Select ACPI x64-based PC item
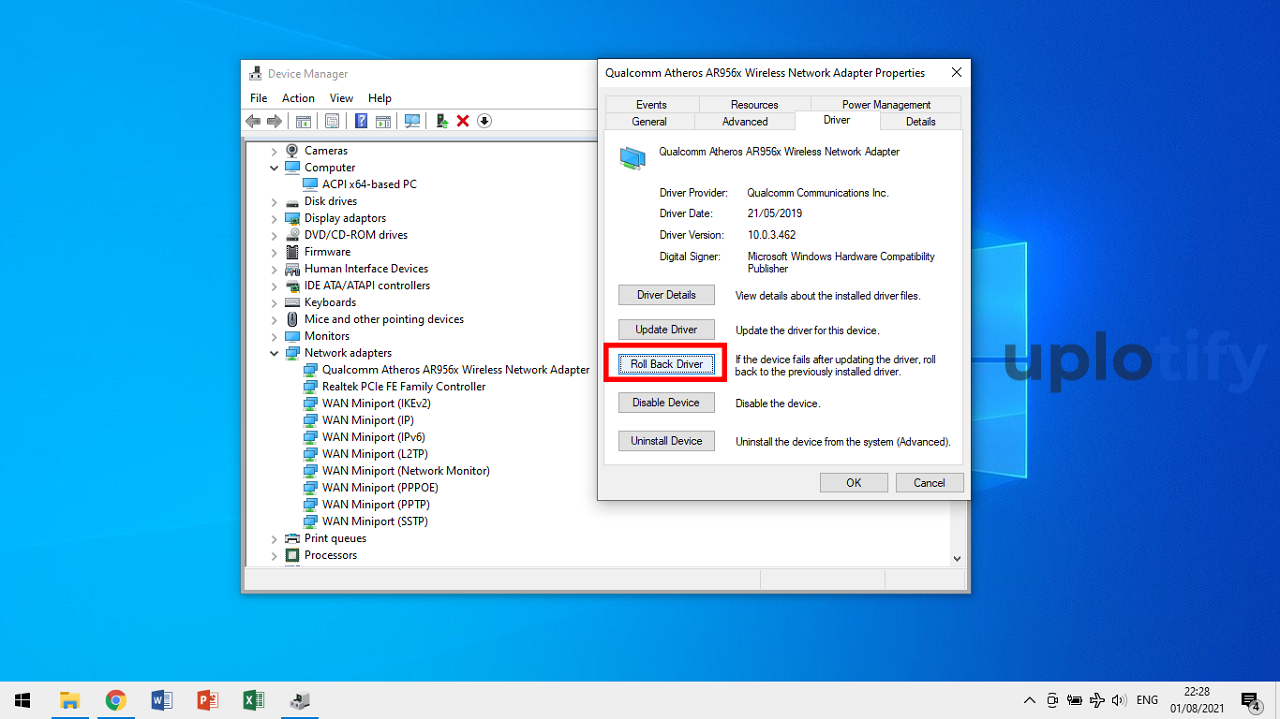This screenshot has width=1280, height=719. pyautogui.click(x=369, y=184)
